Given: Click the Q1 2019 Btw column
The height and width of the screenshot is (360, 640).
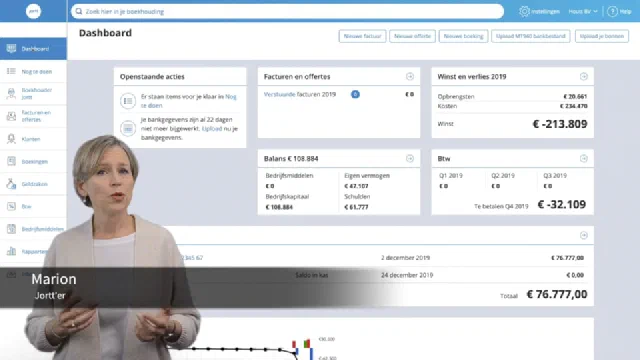Looking at the screenshot, I should 451,181.
